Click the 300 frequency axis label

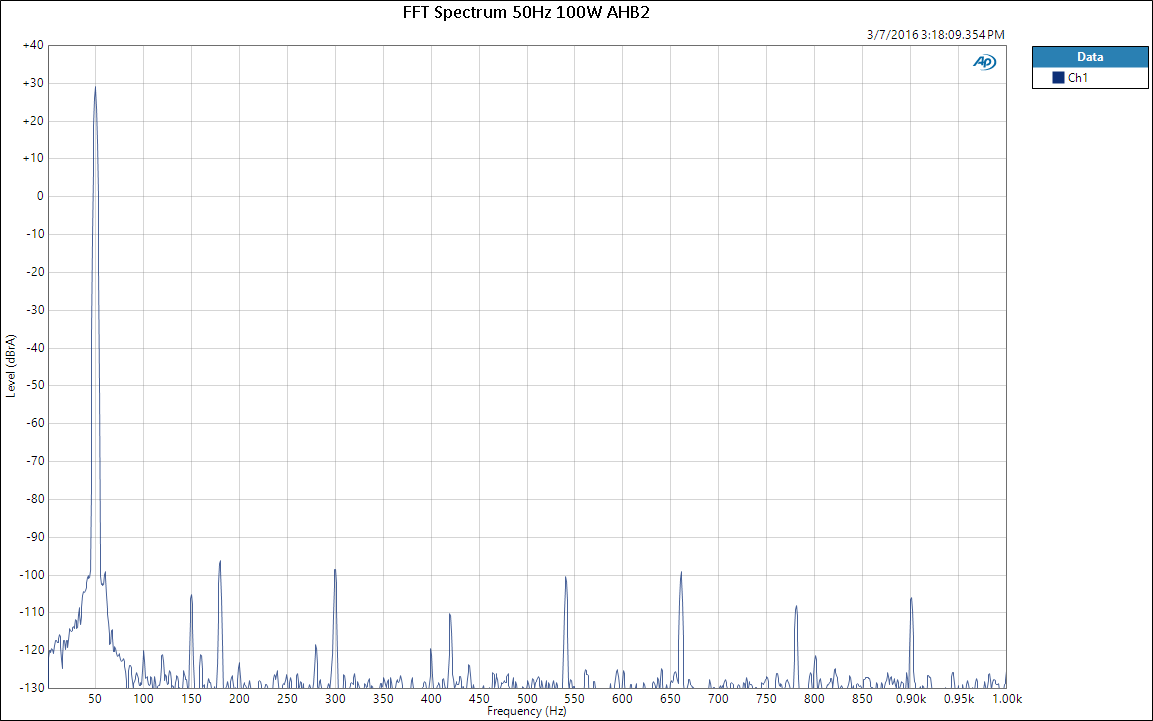point(335,699)
